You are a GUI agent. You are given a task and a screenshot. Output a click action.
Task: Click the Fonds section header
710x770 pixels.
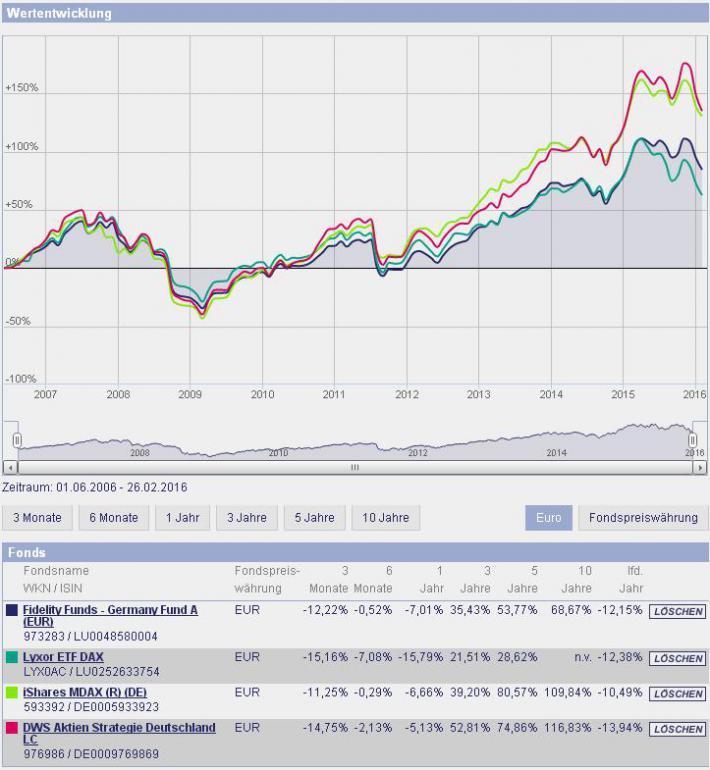[x=355, y=552]
